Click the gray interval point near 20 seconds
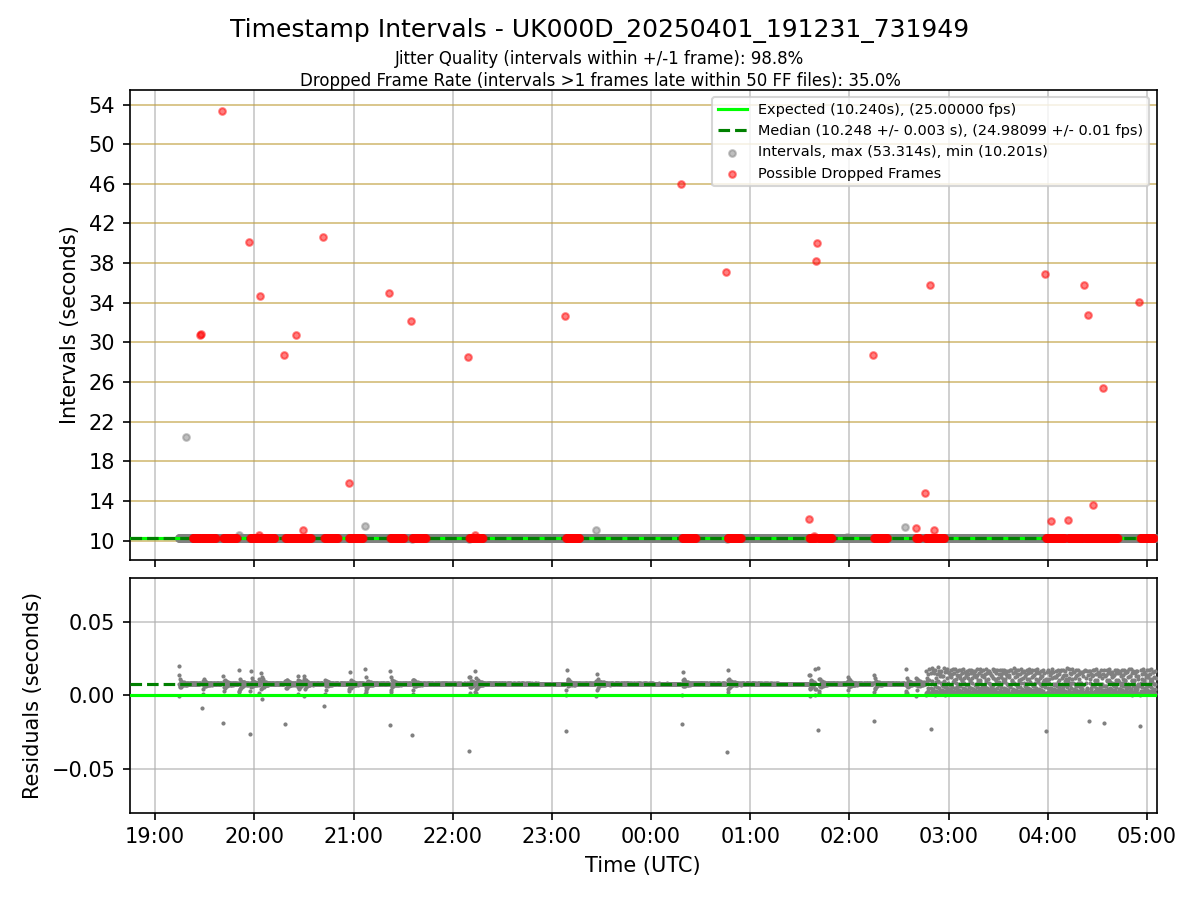Screen dimensions: 1200x900 [186, 437]
